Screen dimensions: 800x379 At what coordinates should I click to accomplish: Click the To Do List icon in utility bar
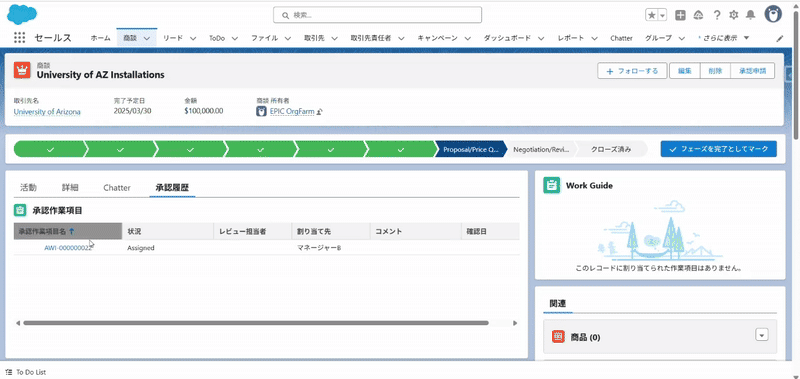tap(10, 372)
